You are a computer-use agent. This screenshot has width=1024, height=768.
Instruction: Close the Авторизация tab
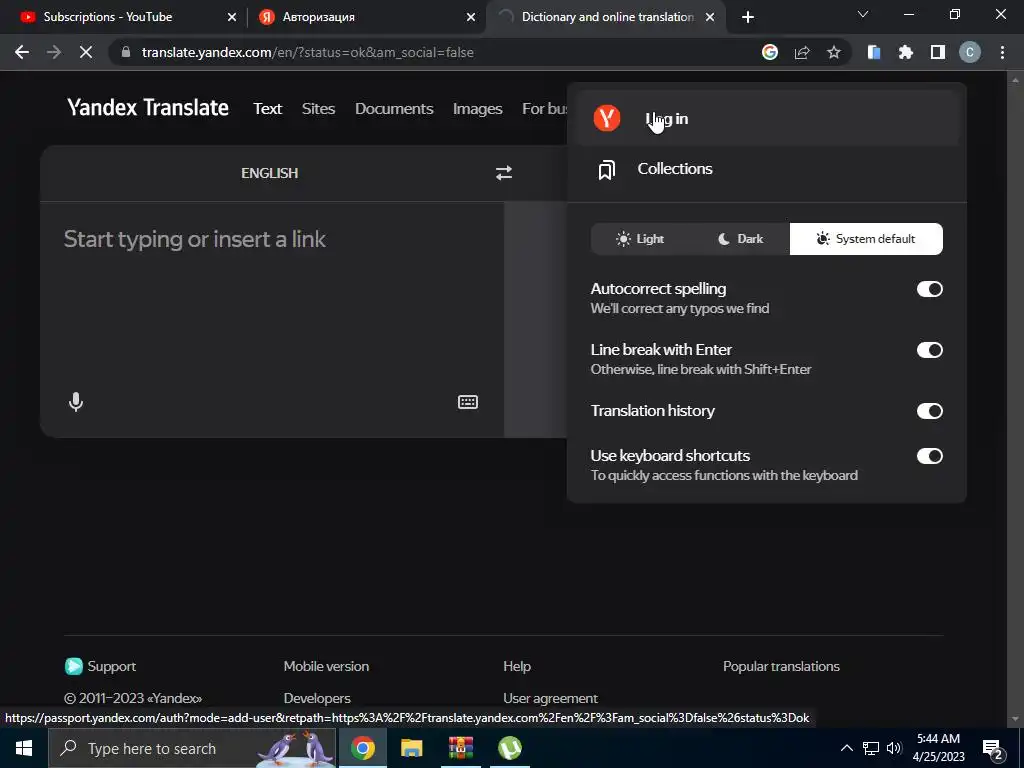471,17
